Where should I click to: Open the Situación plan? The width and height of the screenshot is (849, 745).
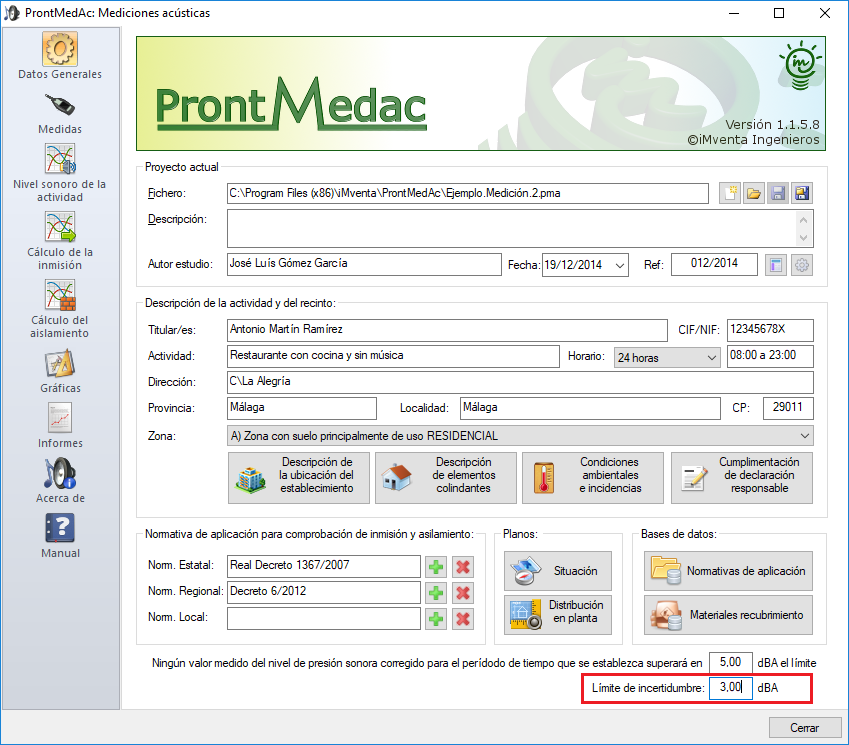[x=558, y=571]
